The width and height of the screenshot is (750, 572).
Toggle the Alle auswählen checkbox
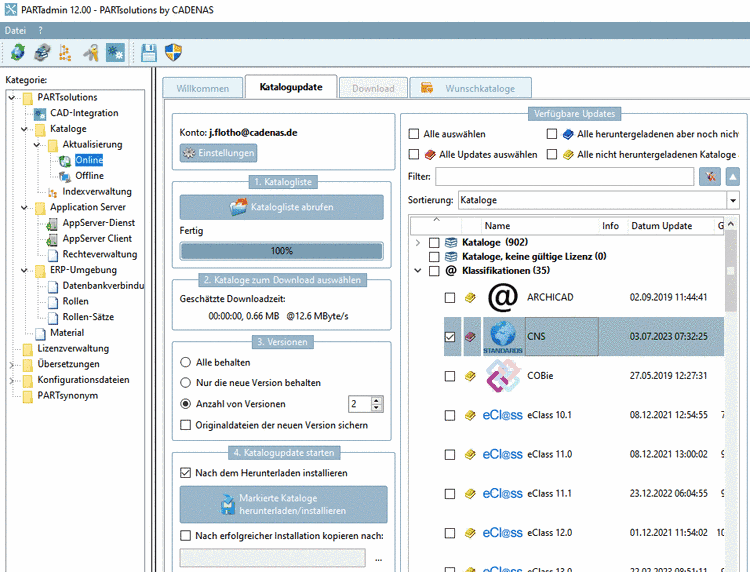(414, 134)
